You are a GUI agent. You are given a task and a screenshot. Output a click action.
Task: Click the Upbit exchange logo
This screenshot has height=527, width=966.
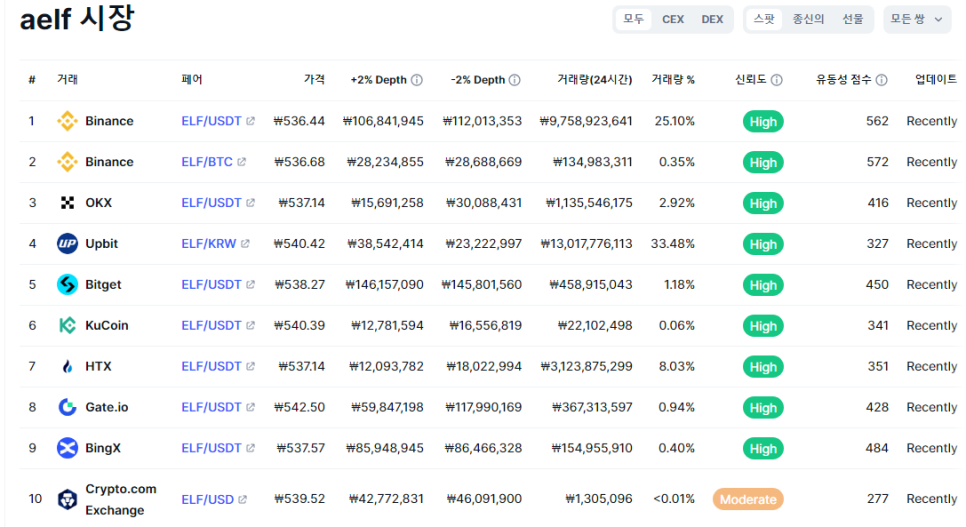click(x=67, y=243)
